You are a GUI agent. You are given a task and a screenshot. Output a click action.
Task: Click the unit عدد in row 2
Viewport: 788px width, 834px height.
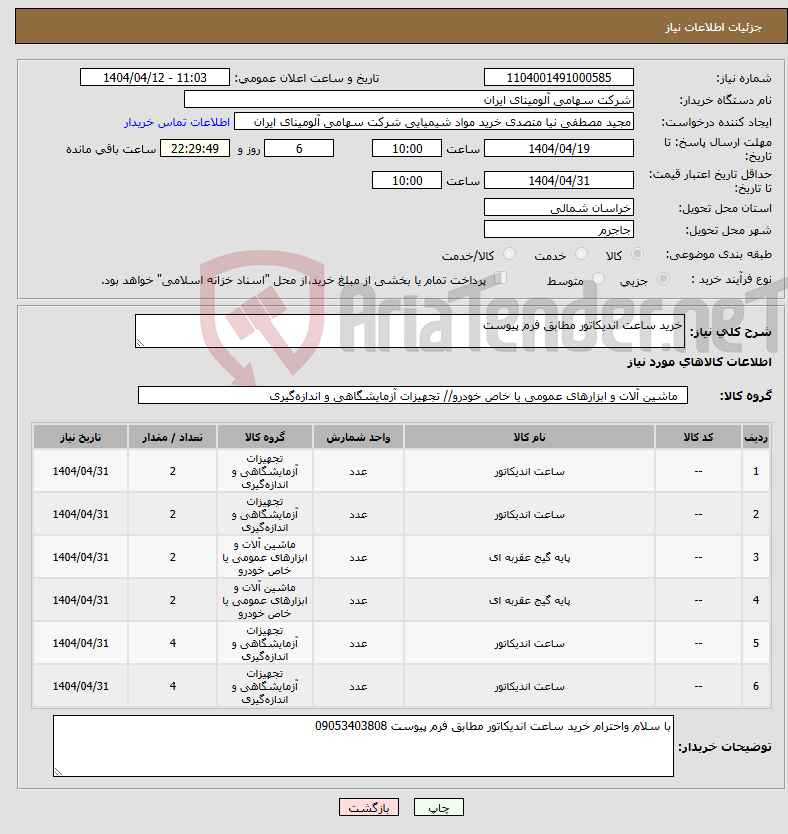pyautogui.click(x=358, y=515)
